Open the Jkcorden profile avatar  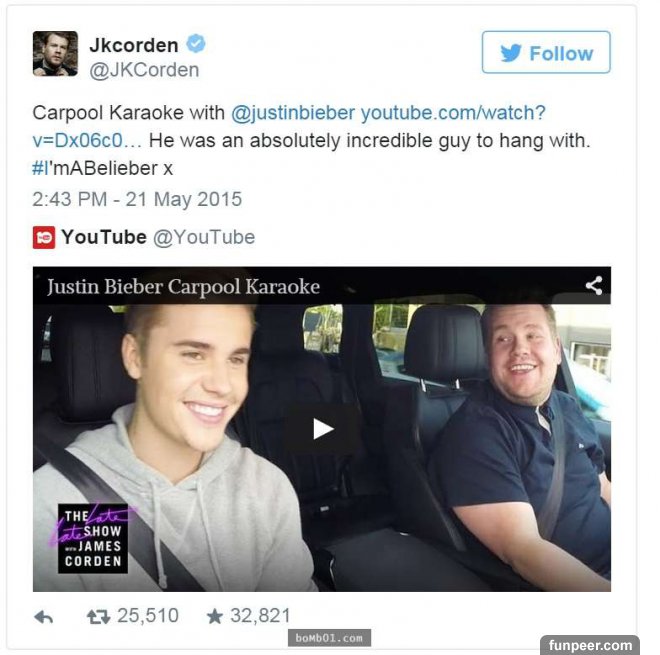[55, 53]
